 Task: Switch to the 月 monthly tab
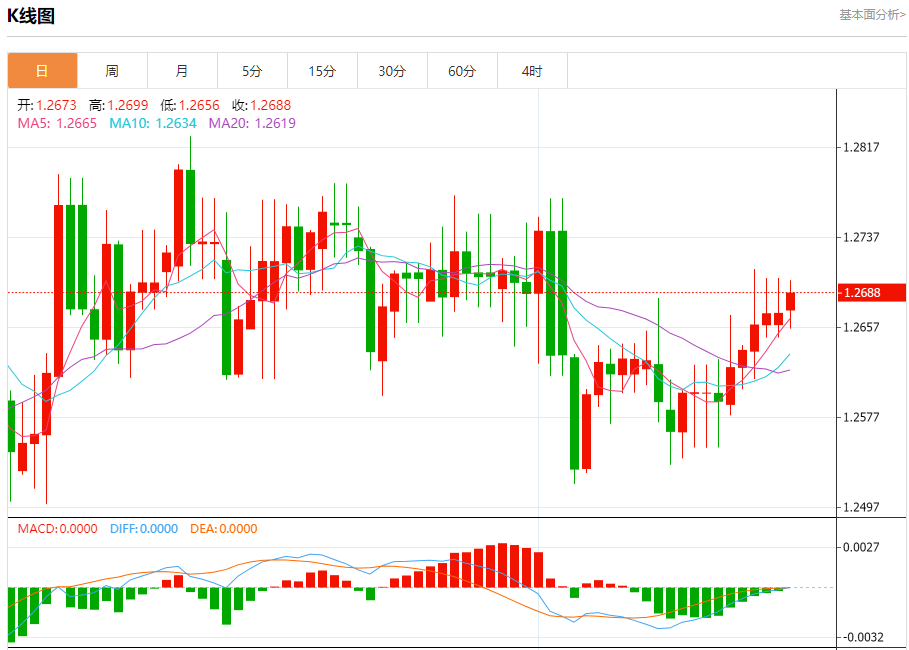182,71
